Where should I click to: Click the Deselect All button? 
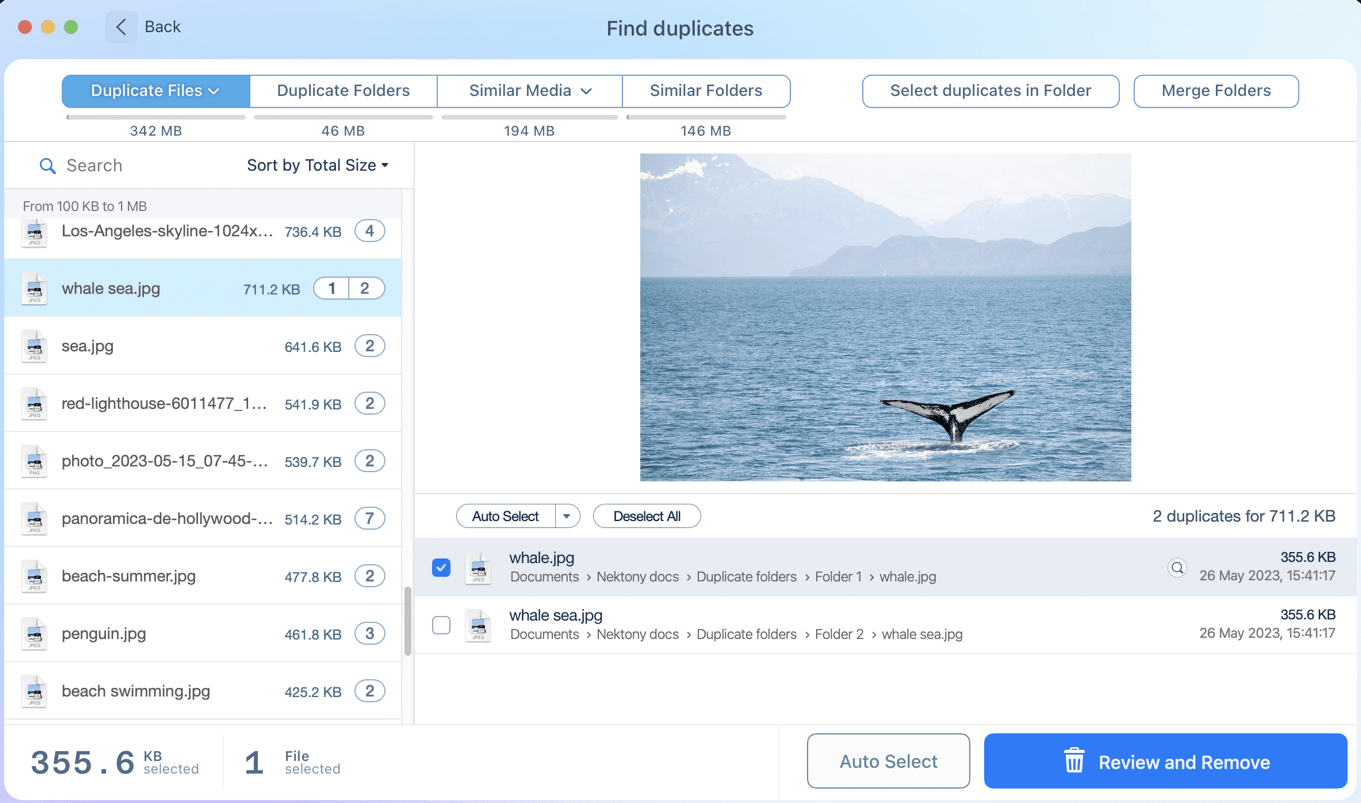[x=646, y=516]
